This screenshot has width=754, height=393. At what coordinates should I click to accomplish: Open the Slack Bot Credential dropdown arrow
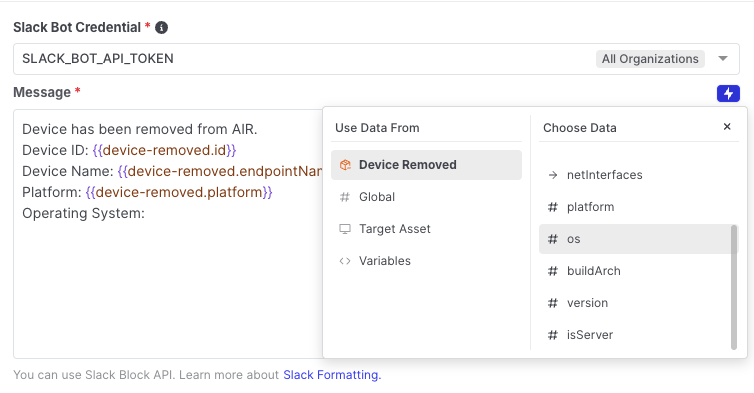point(723,59)
